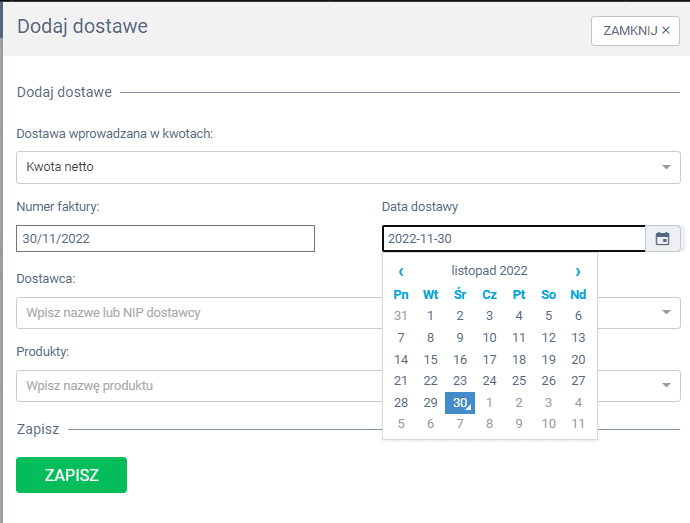Click the calendar icon beside delivery date
The width and height of the screenshot is (690, 523).
point(662,239)
